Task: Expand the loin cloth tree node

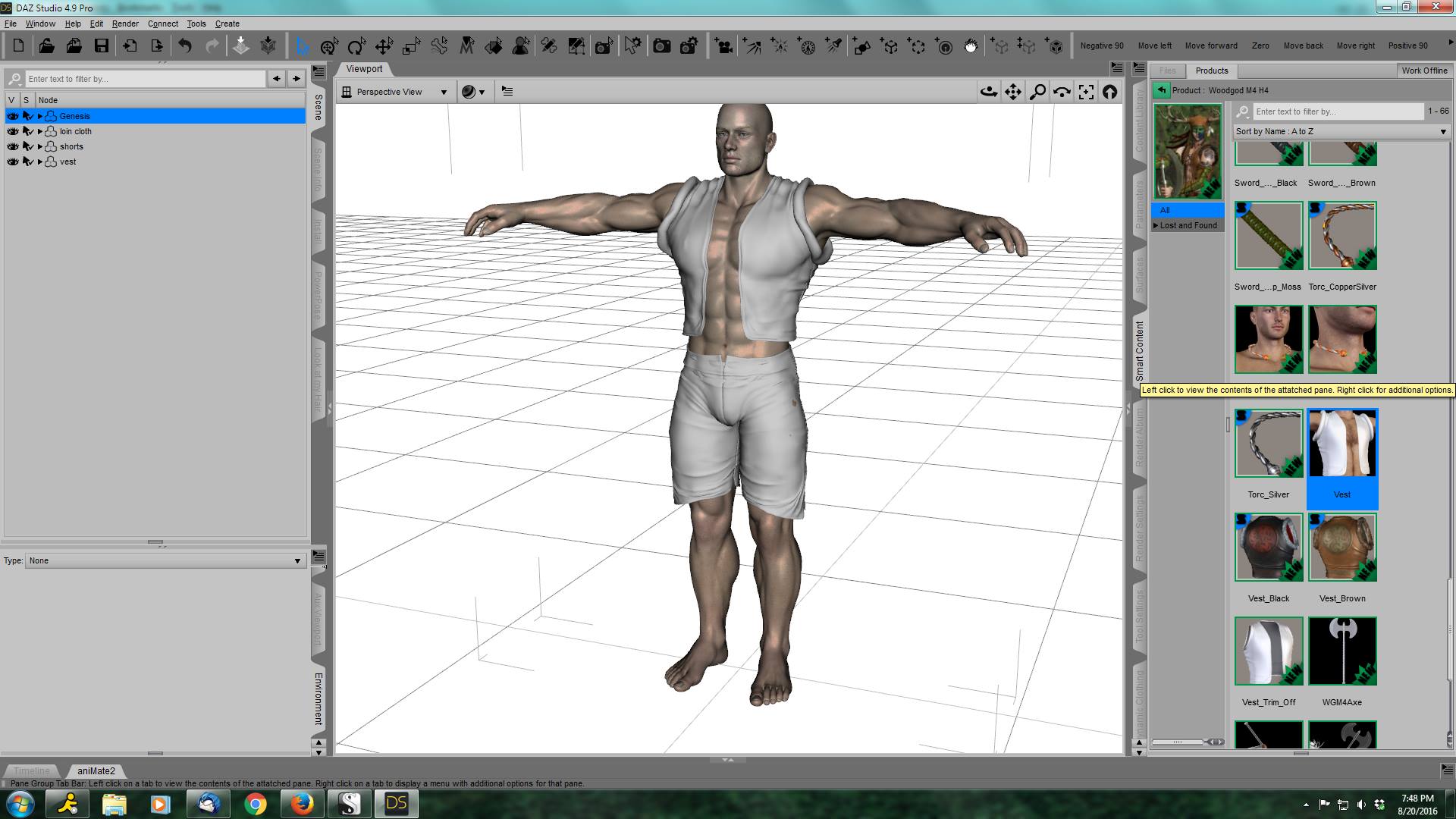Action: tap(40, 131)
